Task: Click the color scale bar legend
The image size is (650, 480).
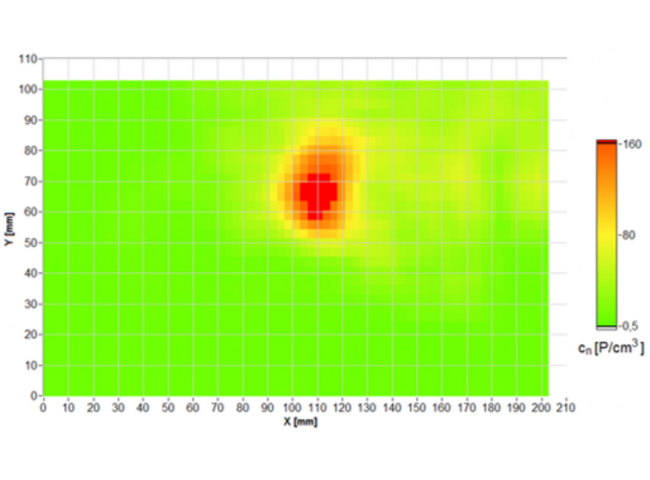Action: click(x=606, y=235)
